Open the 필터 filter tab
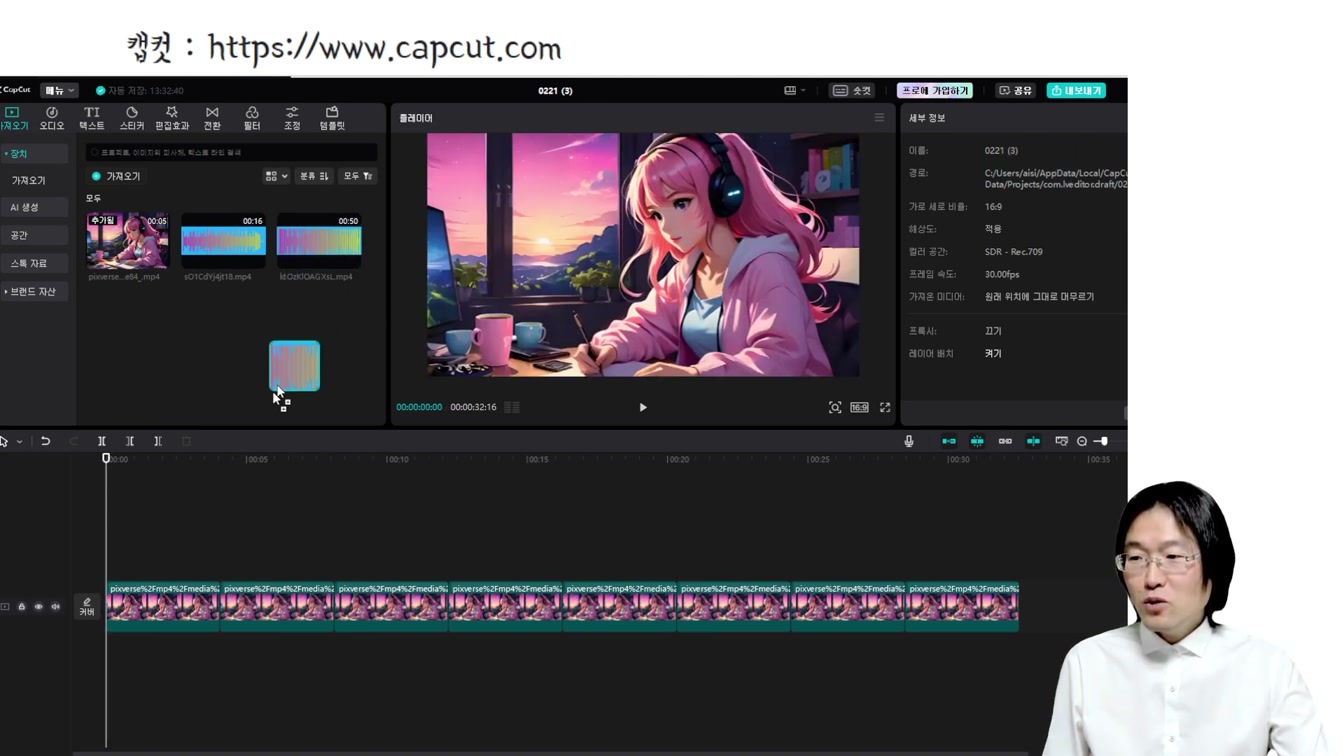The image size is (1344, 756). click(252, 118)
